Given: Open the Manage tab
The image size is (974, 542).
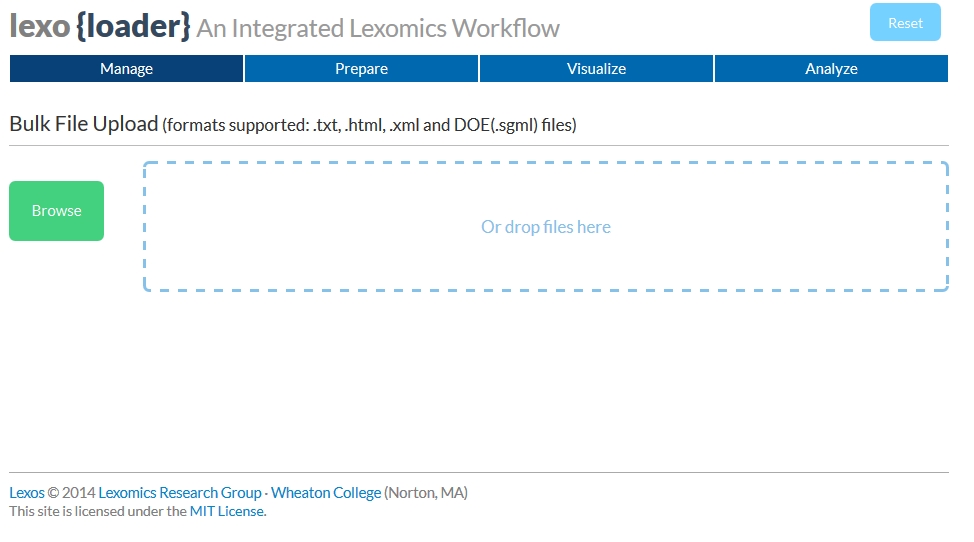Looking at the screenshot, I should 126,68.
